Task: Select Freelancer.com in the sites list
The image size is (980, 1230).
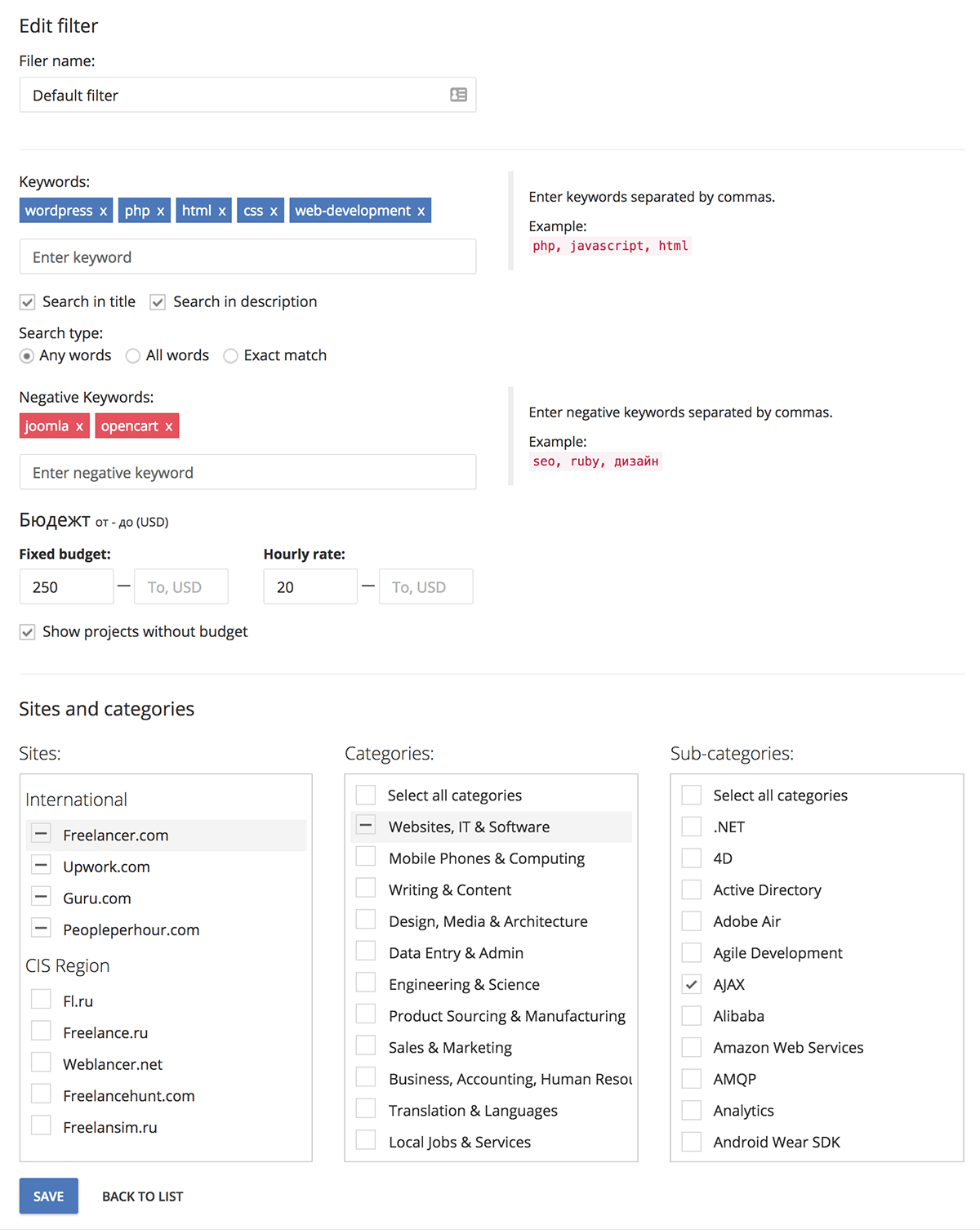Action: tap(166, 835)
